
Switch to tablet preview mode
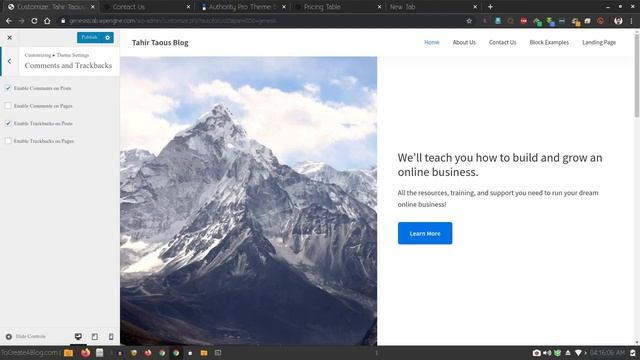pos(95,336)
